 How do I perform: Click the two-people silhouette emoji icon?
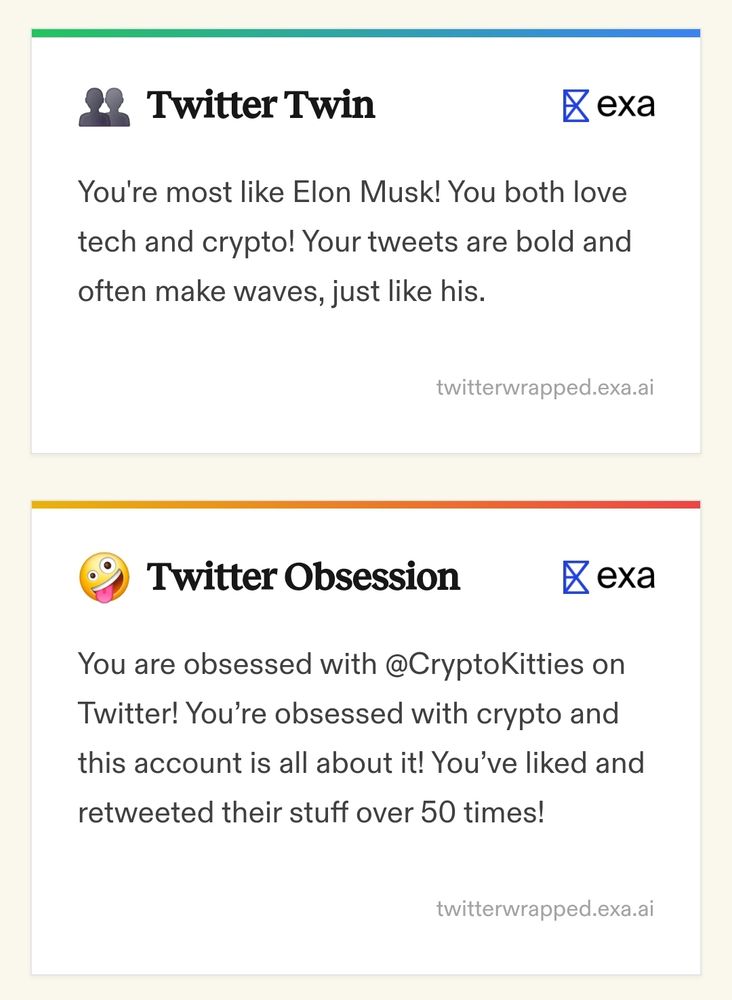tap(105, 106)
